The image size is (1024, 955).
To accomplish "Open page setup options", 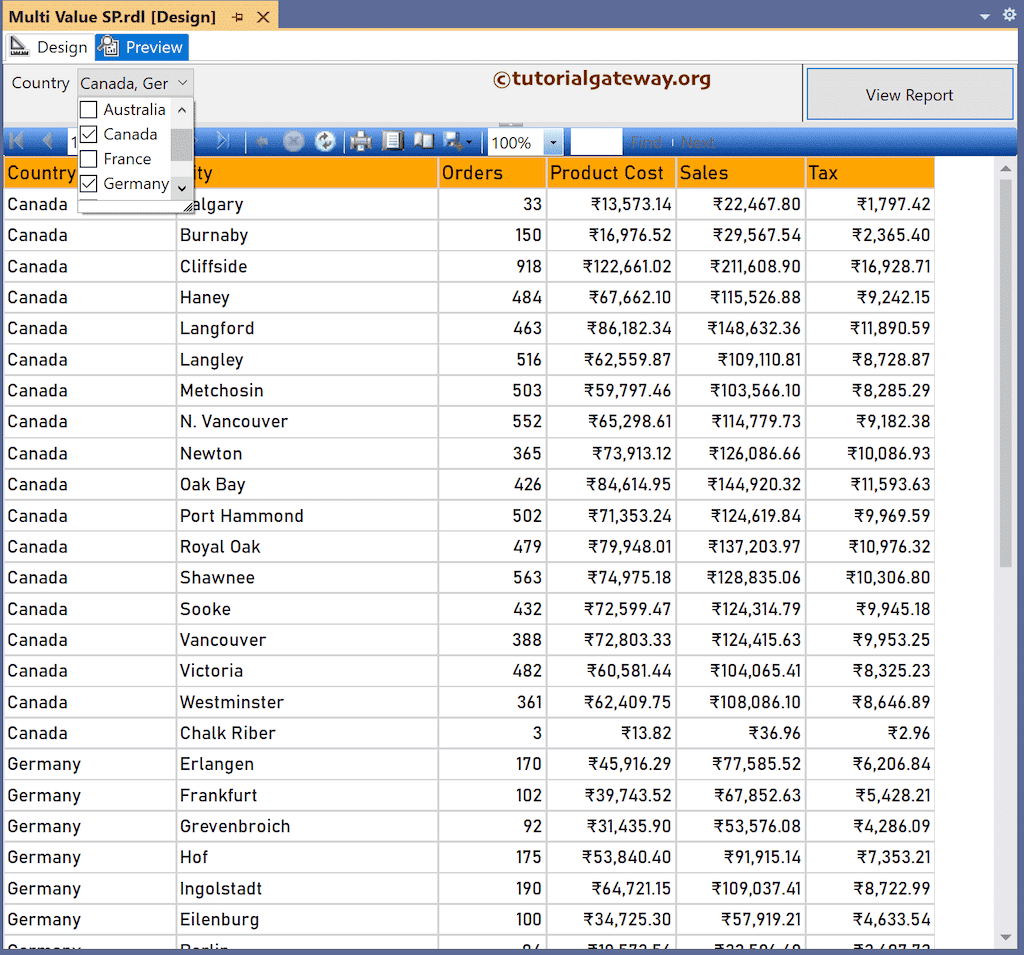I will [422, 140].
